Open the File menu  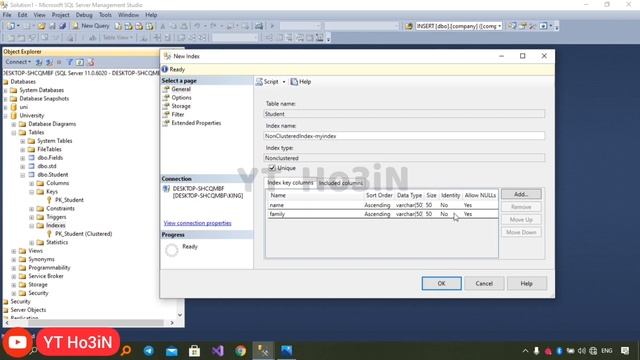pos(7,15)
